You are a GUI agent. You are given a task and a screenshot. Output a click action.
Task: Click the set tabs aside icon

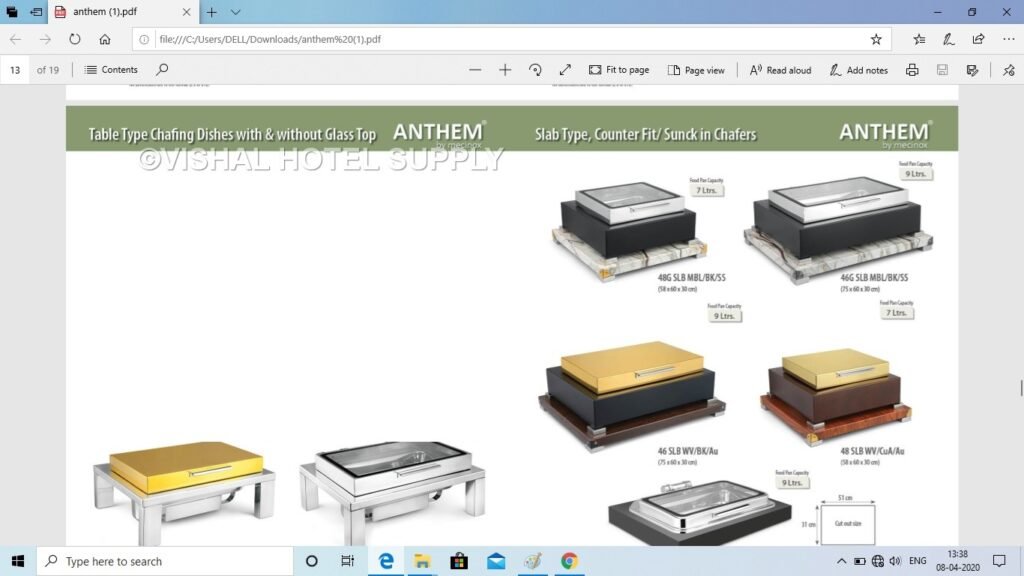pyautogui.click(x=37, y=12)
